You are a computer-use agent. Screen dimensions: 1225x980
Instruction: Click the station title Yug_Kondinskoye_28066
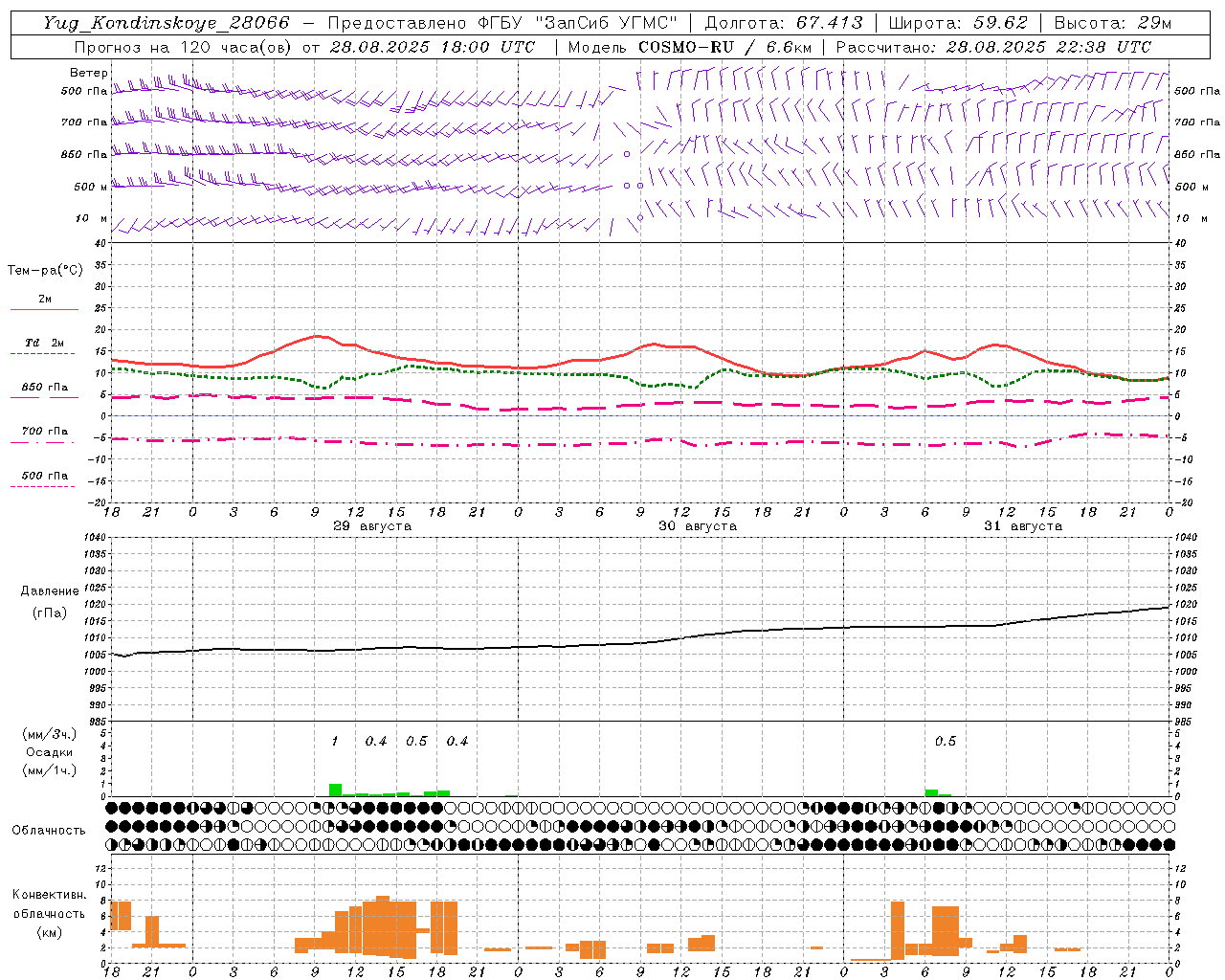click(x=167, y=23)
